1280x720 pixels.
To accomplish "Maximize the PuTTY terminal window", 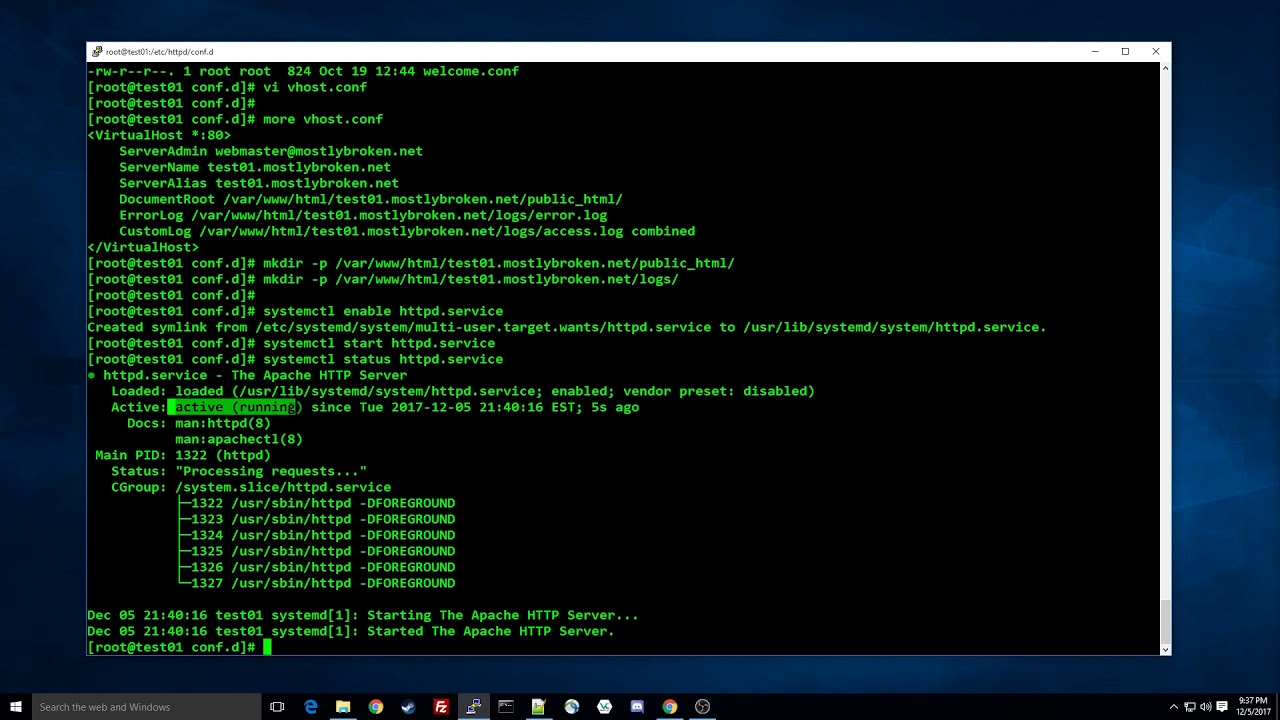I will tap(1125, 51).
